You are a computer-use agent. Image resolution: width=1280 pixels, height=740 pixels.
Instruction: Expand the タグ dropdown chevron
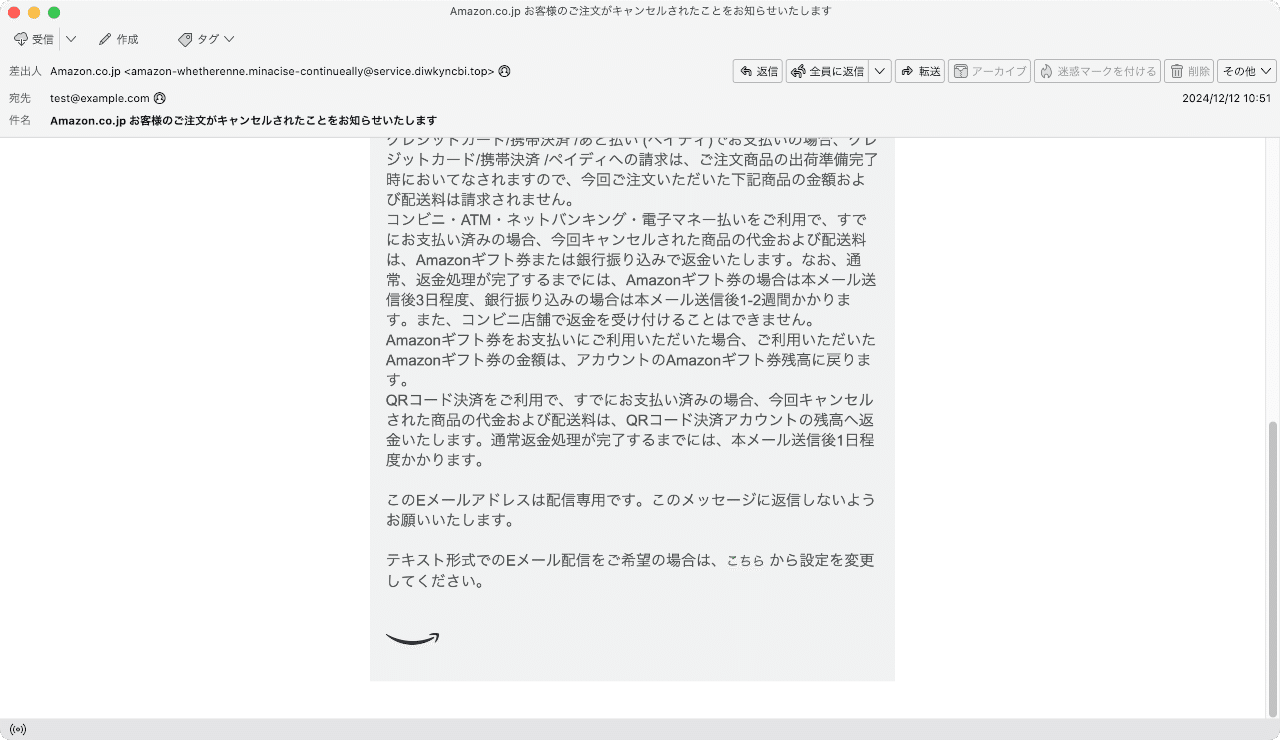(x=228, y=39)
